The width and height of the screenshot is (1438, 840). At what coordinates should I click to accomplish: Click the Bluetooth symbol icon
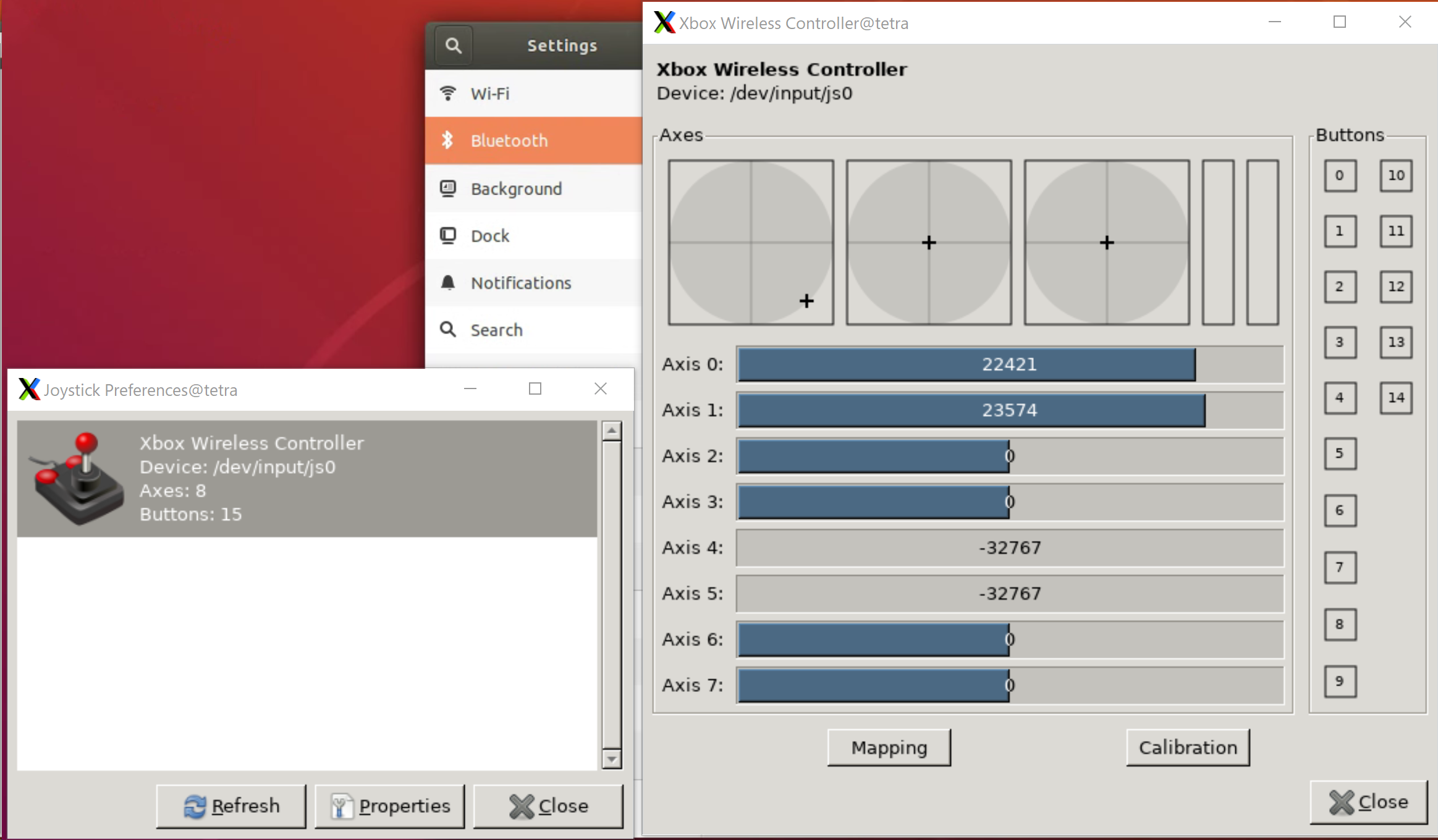tap(448, 140)
